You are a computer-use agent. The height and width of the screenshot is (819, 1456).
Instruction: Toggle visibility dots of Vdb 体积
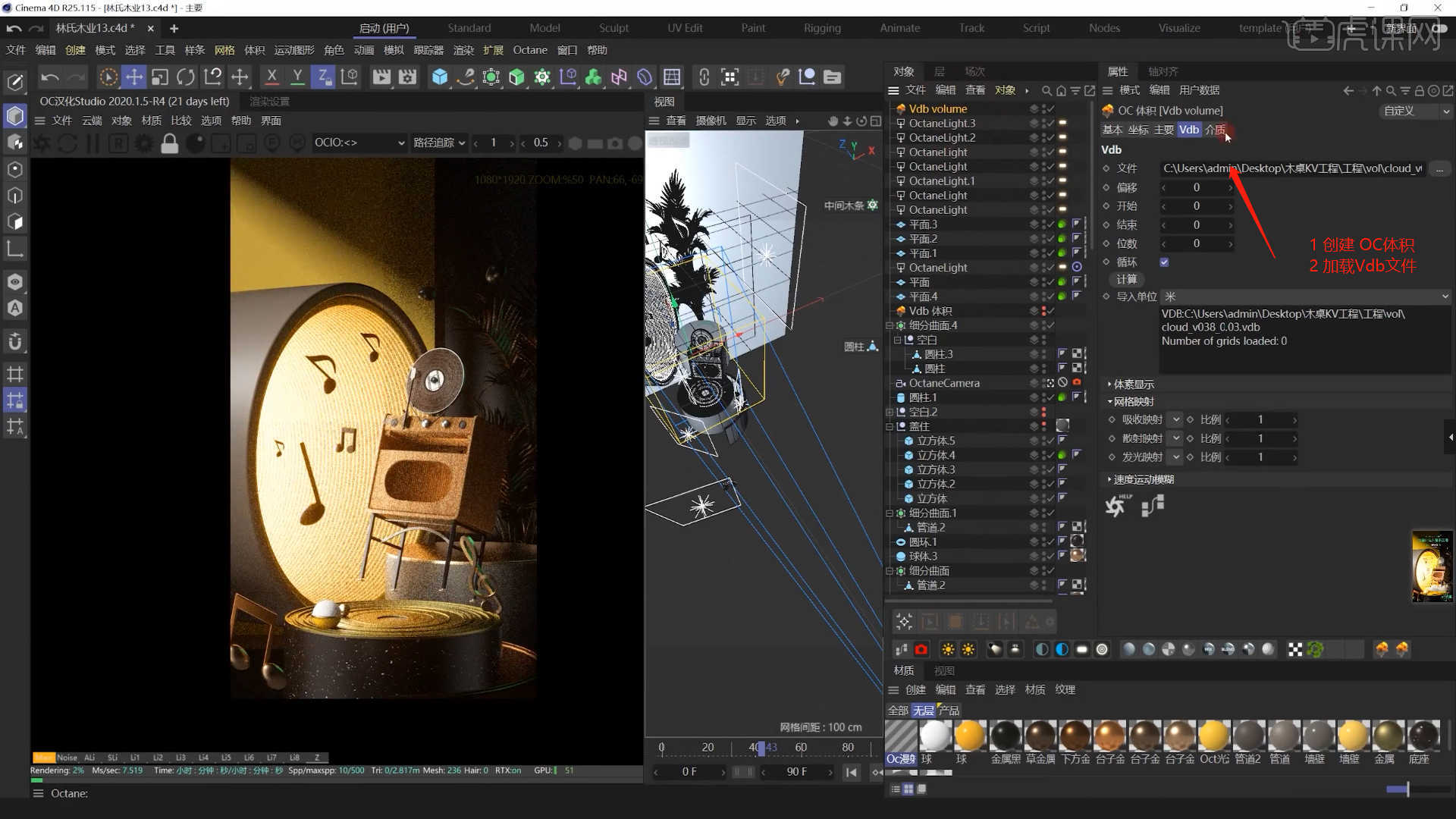pos(1043,311)
